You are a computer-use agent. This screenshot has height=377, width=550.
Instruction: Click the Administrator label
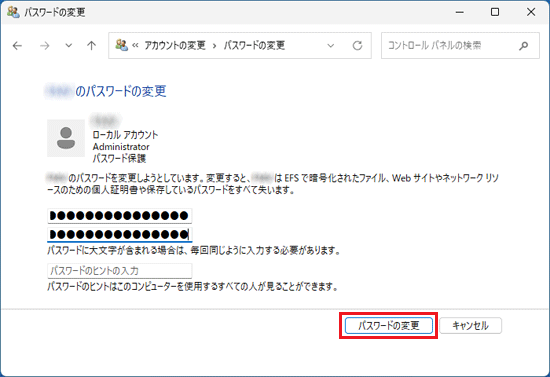[x=121, y=147]
